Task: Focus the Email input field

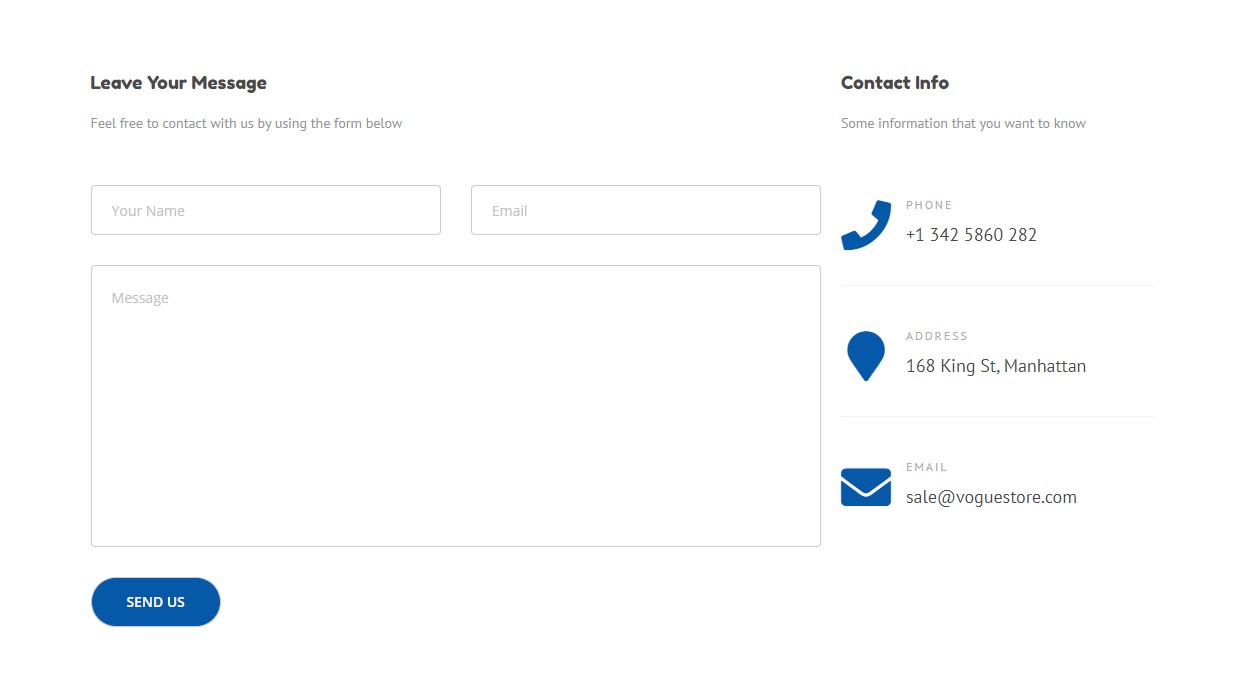Action: [x=646, y=210]
